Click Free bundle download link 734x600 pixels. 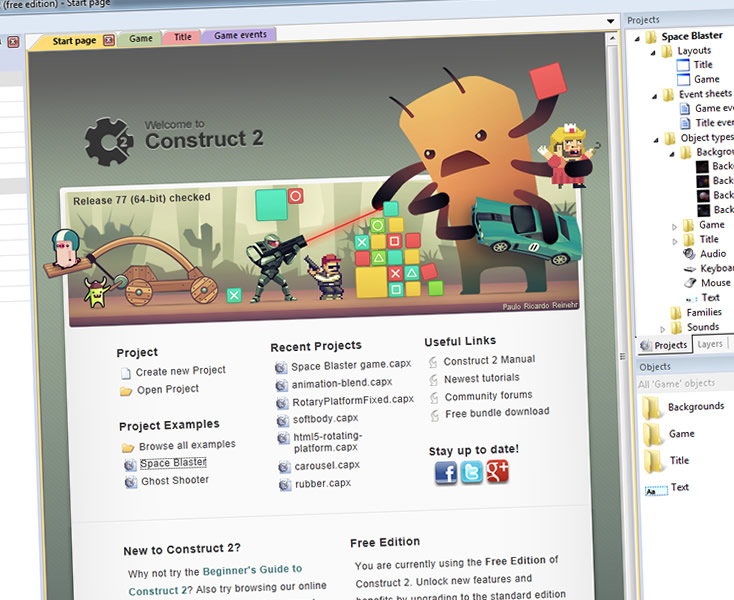pos(497,413)
